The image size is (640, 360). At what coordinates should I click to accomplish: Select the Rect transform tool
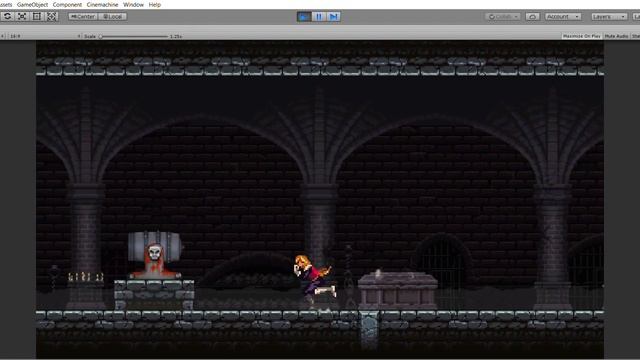[37, 16]
